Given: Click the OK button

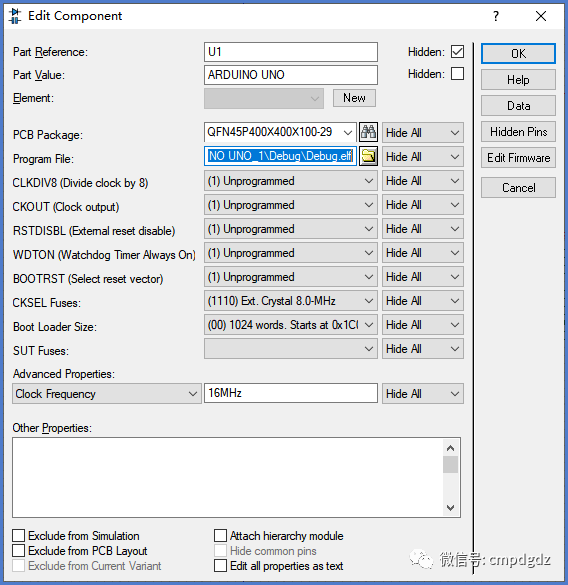Looking at the screenshot, I should (518, 54).
